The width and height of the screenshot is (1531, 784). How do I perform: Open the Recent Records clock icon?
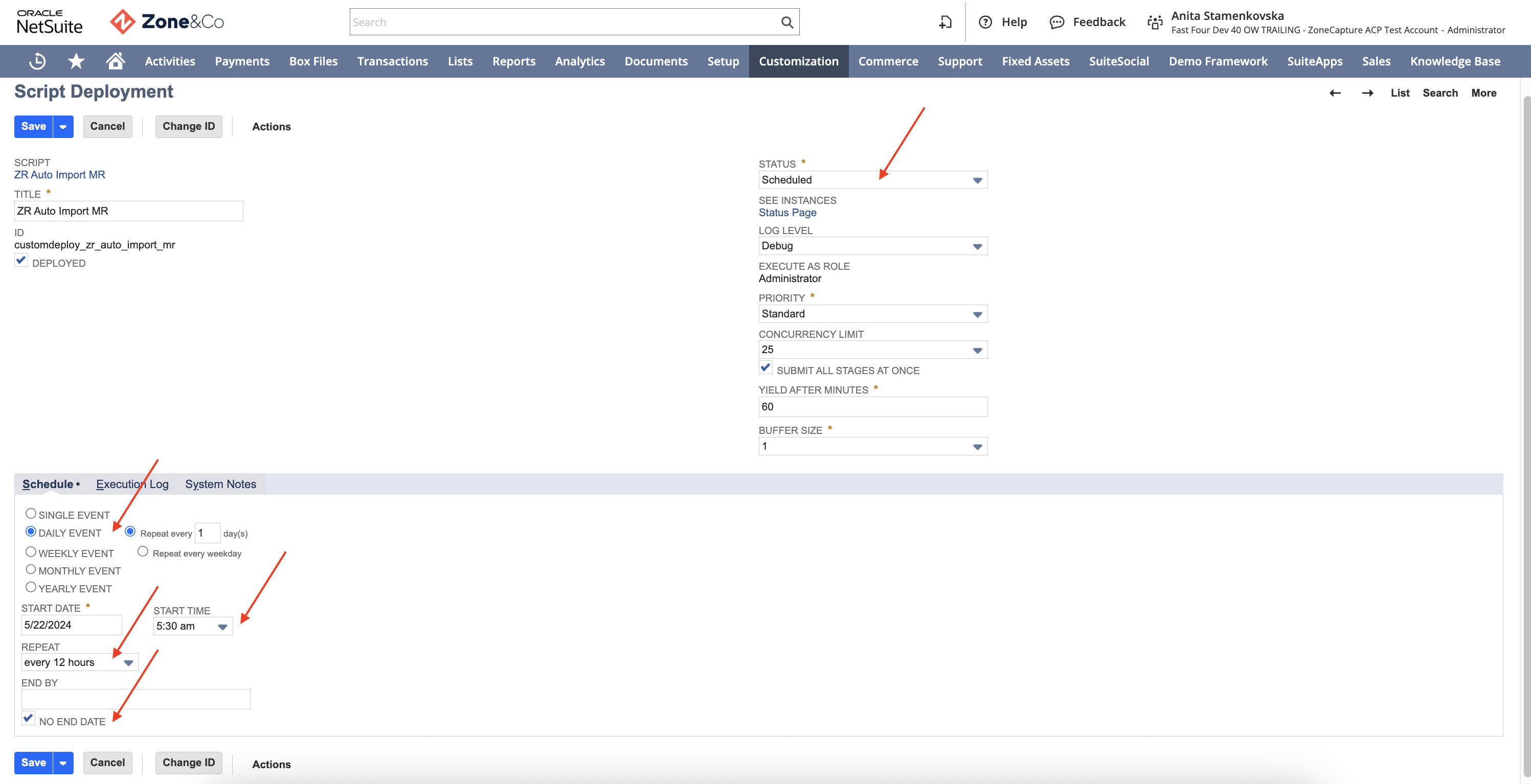click(37, 61)
